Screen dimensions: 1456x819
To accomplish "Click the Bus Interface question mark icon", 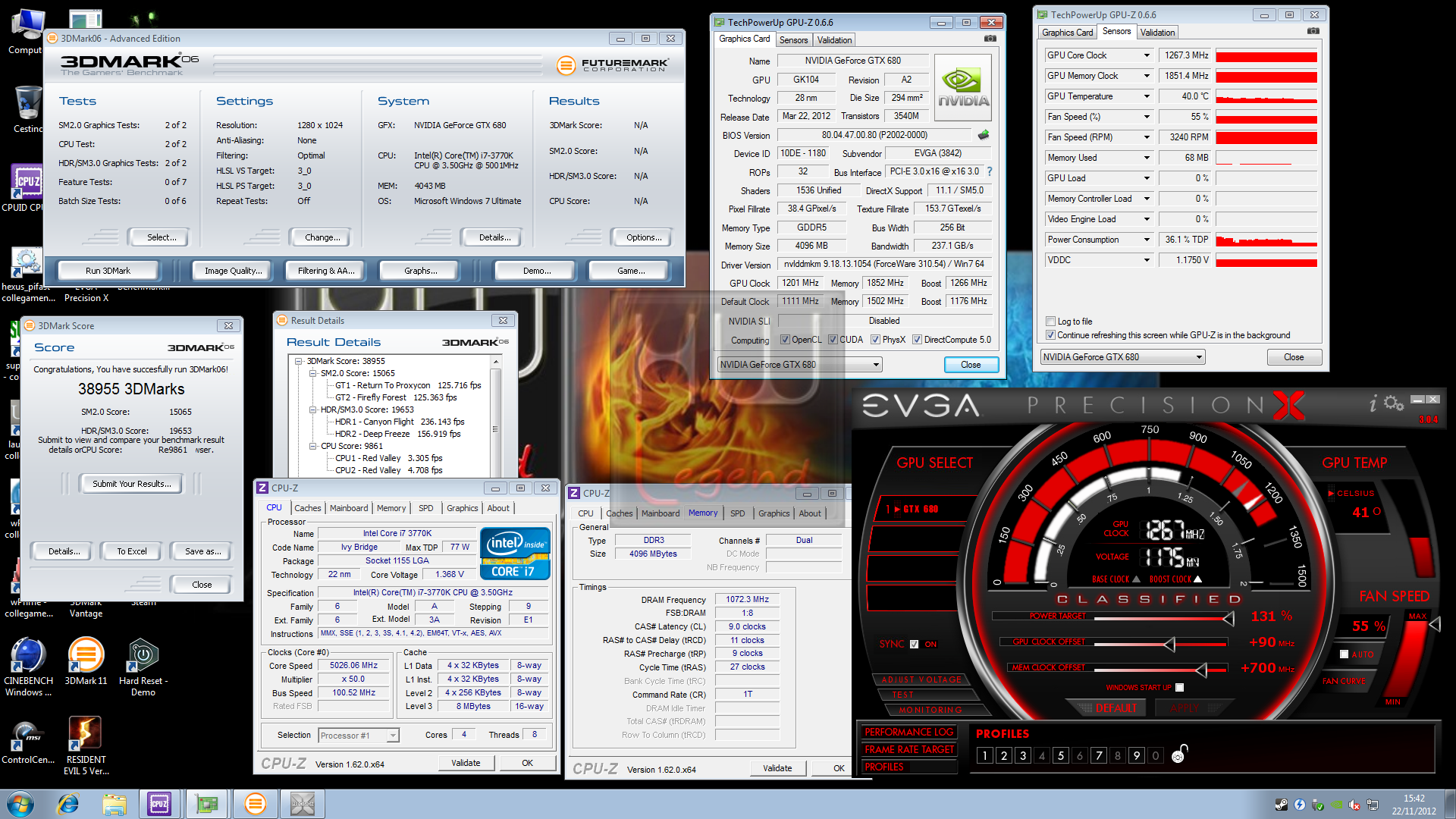I will pyautogui.click(x=990, y=171).
